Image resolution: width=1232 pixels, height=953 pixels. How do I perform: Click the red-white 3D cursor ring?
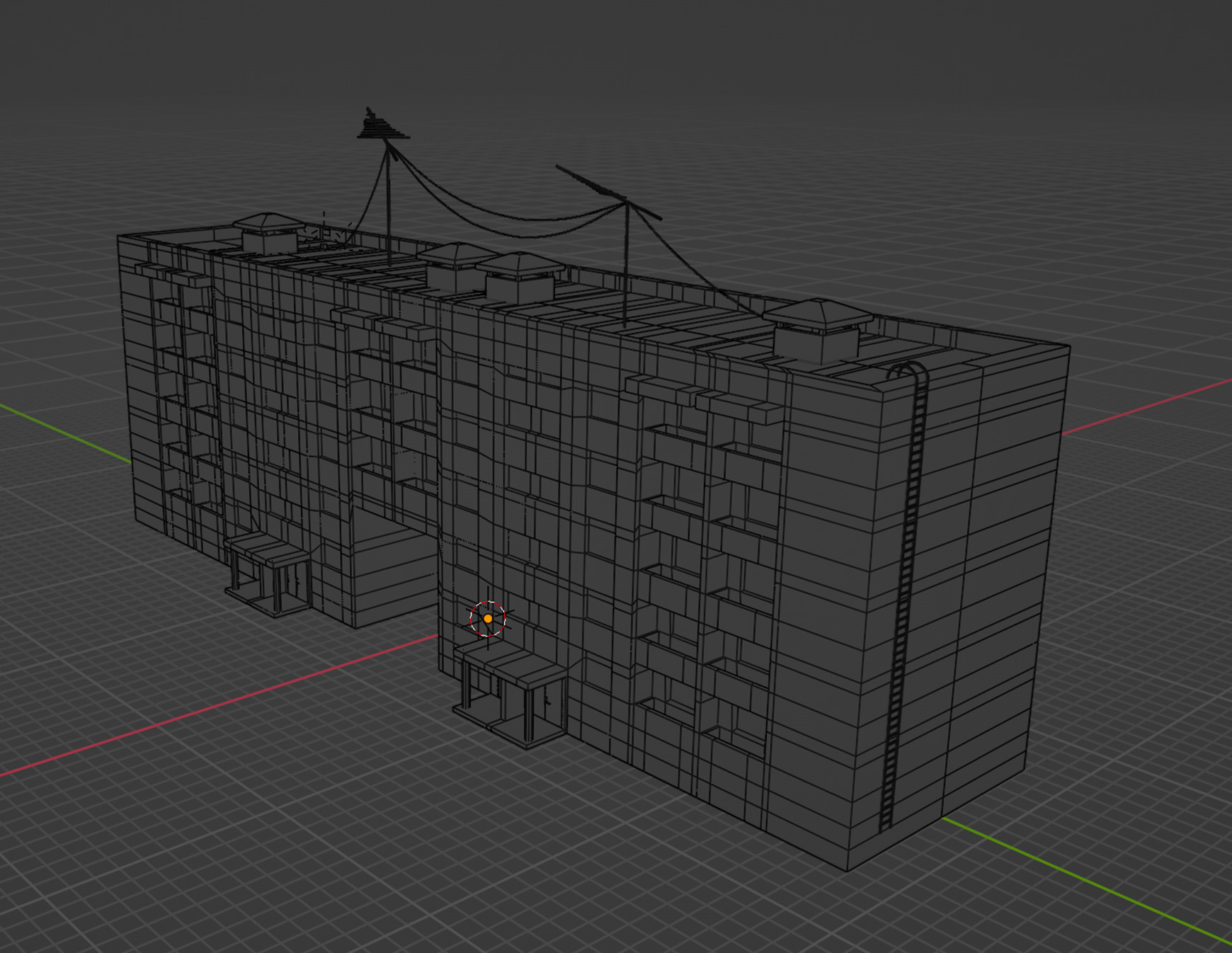(488, 619)
